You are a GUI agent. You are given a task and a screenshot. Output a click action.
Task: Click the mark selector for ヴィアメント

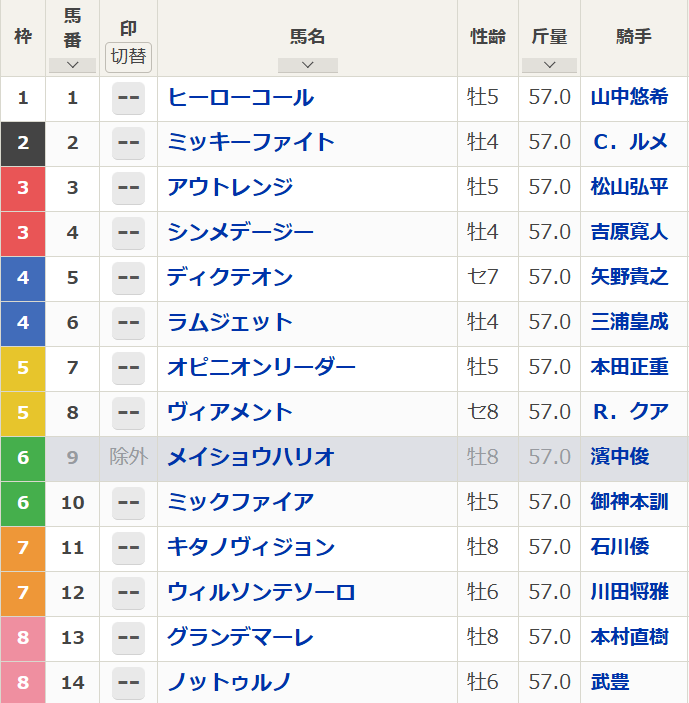pyautogui.click(x=128, y=413)
